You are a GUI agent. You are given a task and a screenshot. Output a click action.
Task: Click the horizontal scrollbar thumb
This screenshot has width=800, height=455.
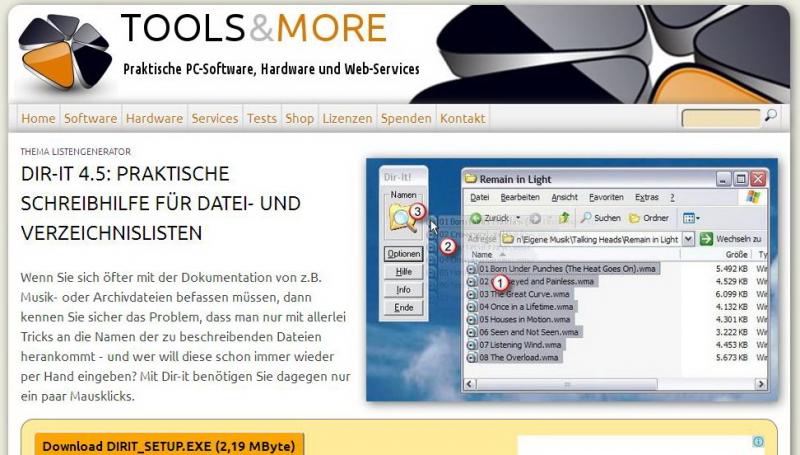(567, 384)
